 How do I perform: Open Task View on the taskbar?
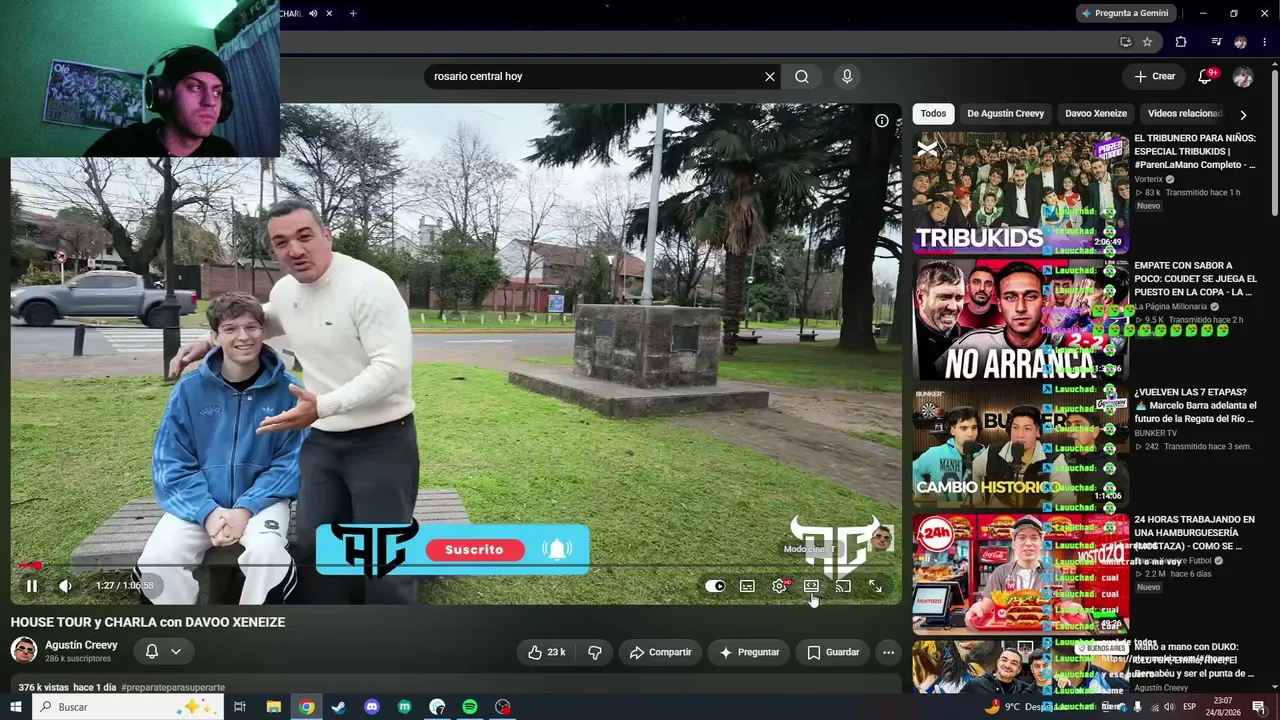tap(240, 707)
